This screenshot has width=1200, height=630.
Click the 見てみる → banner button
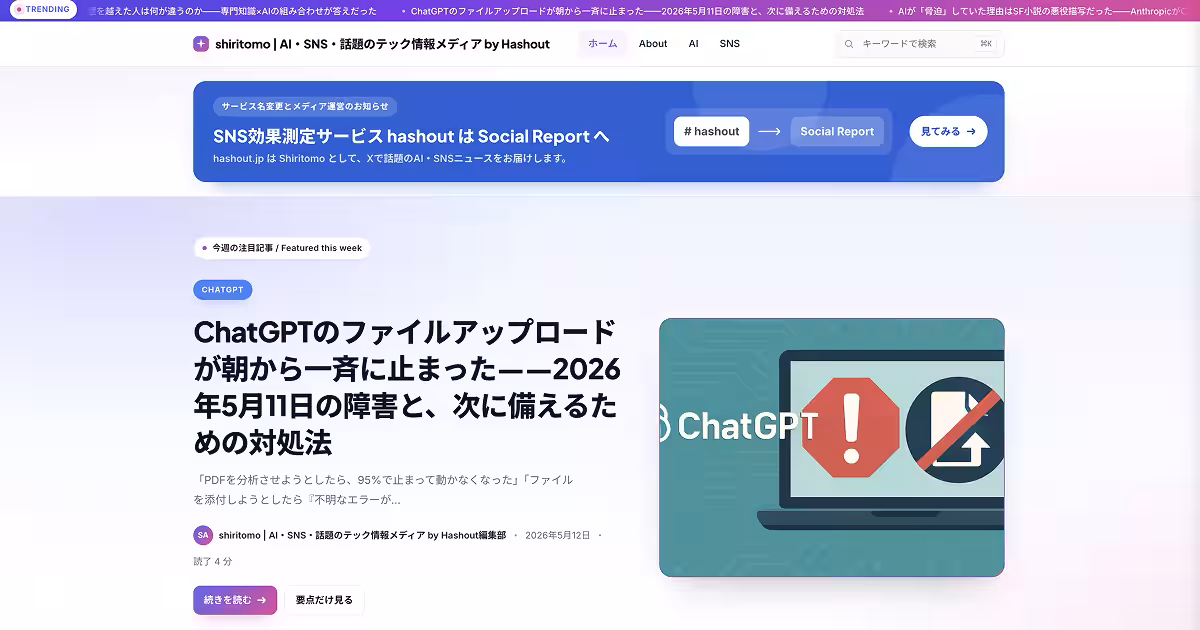pos(948,131)
